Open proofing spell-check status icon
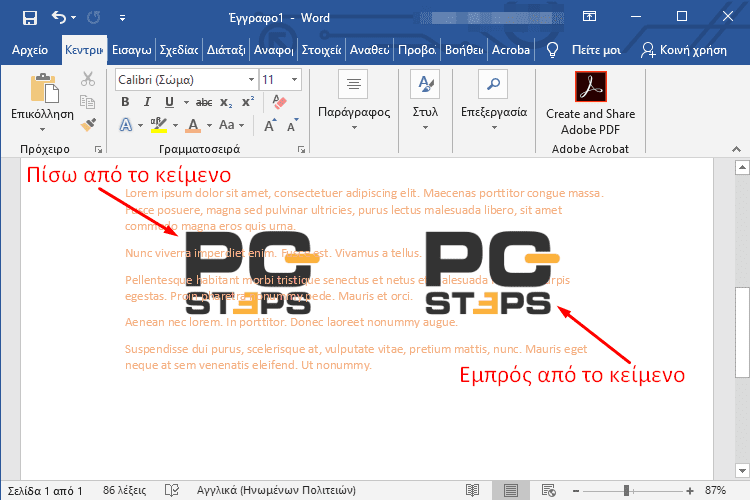 click(172, 490)
